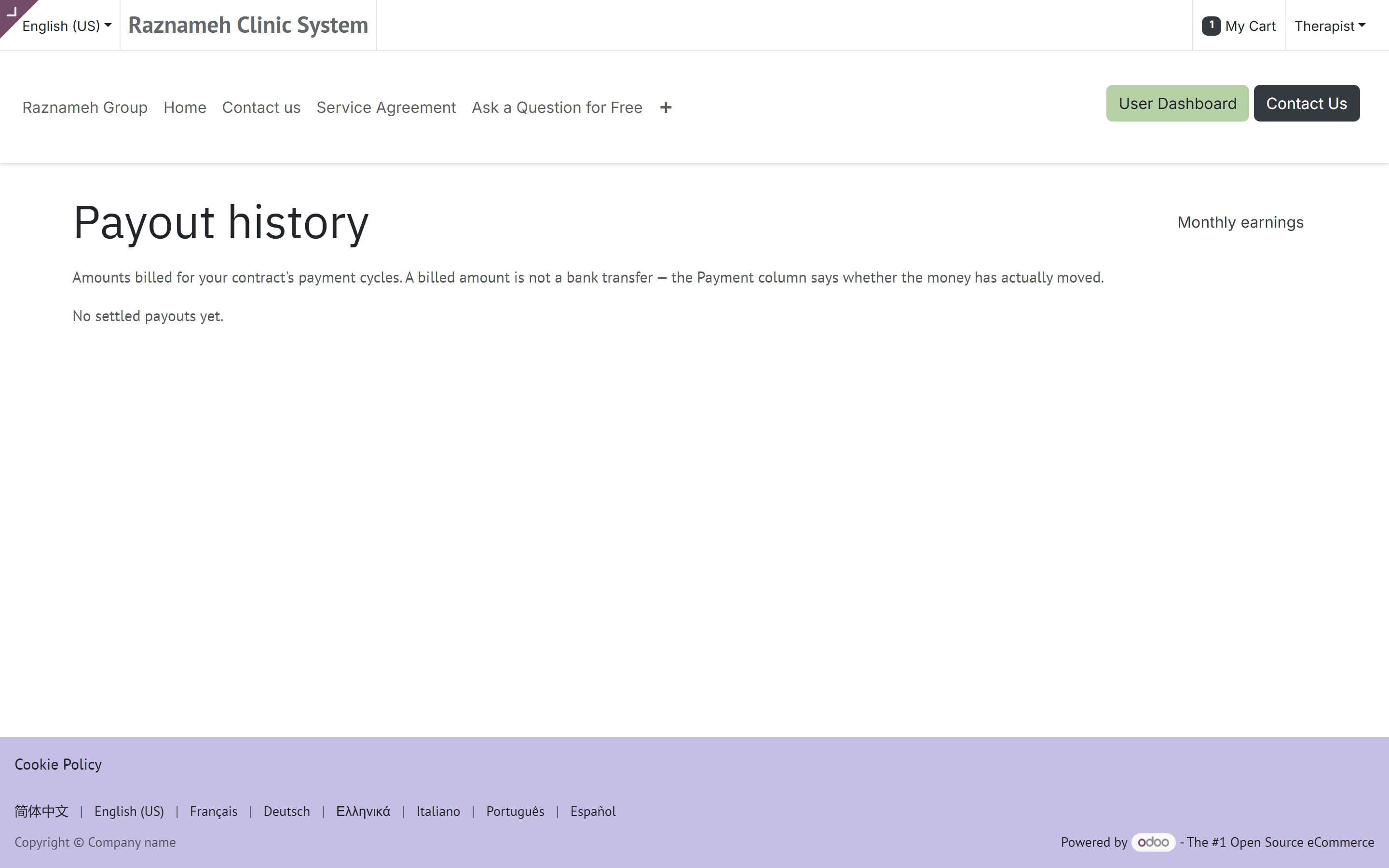Switch language to 简体中文 in footer

[41, 811]
